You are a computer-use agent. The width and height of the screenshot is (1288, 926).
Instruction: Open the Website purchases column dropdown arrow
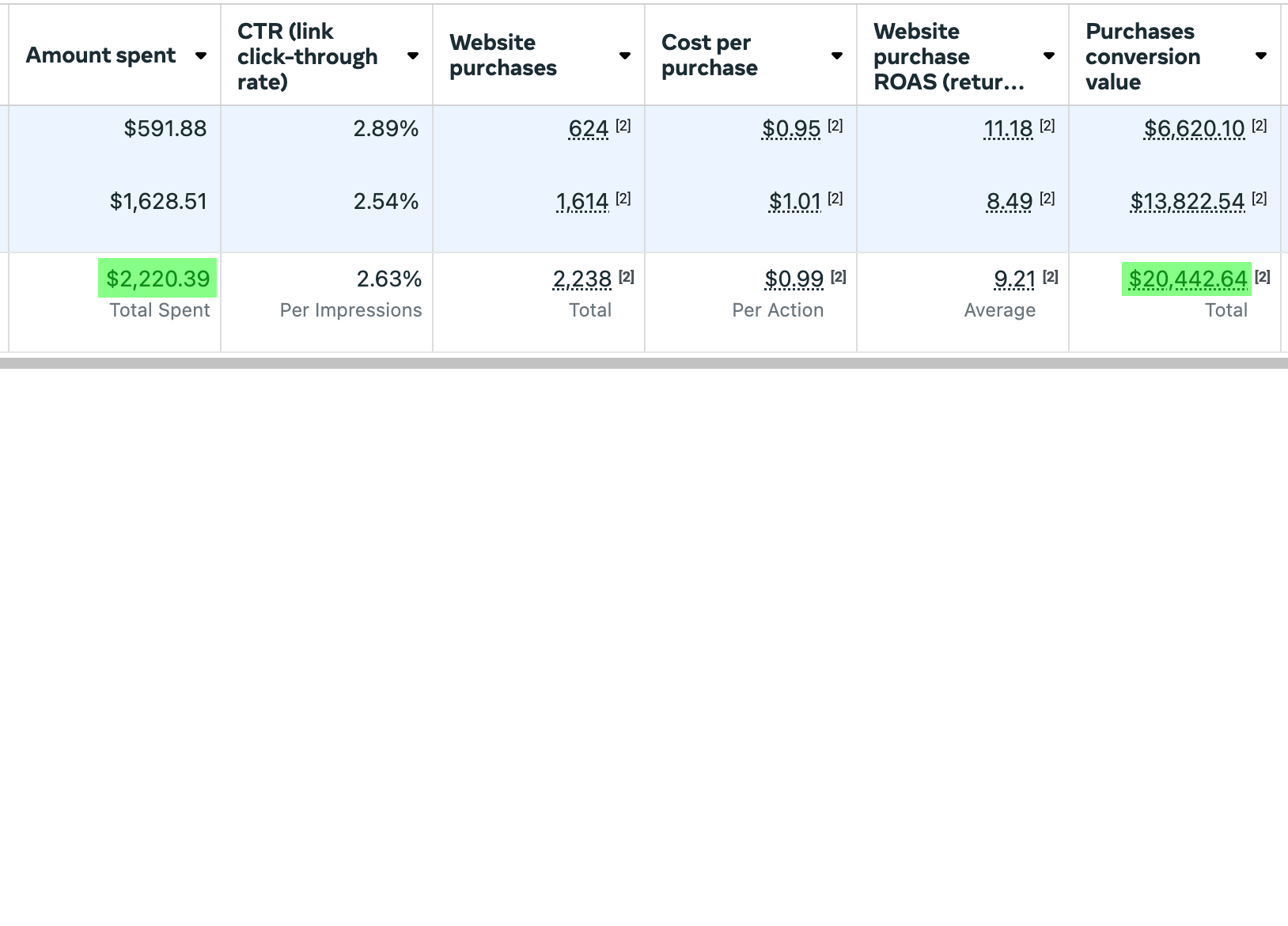[625, 56]
